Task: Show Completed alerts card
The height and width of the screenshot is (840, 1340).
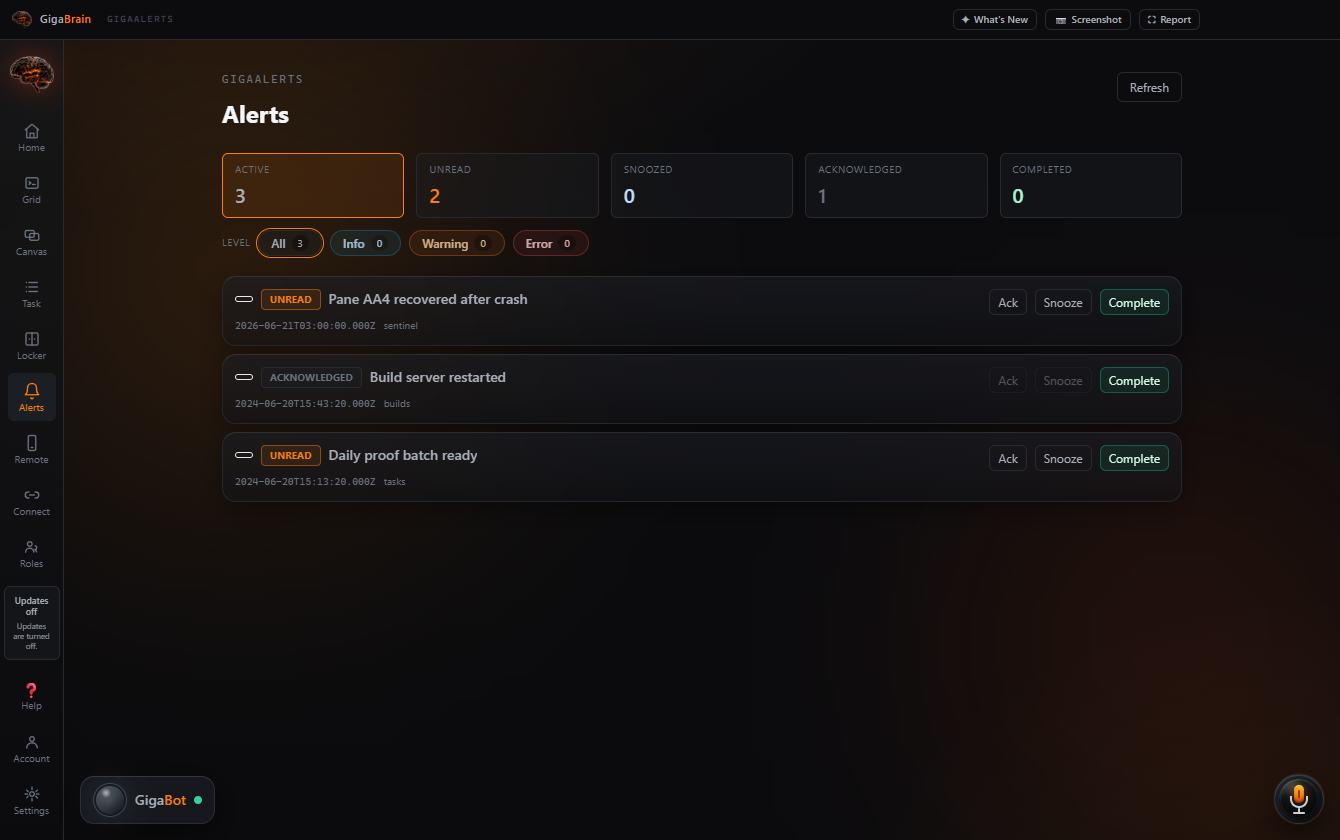Action: 1091,185
